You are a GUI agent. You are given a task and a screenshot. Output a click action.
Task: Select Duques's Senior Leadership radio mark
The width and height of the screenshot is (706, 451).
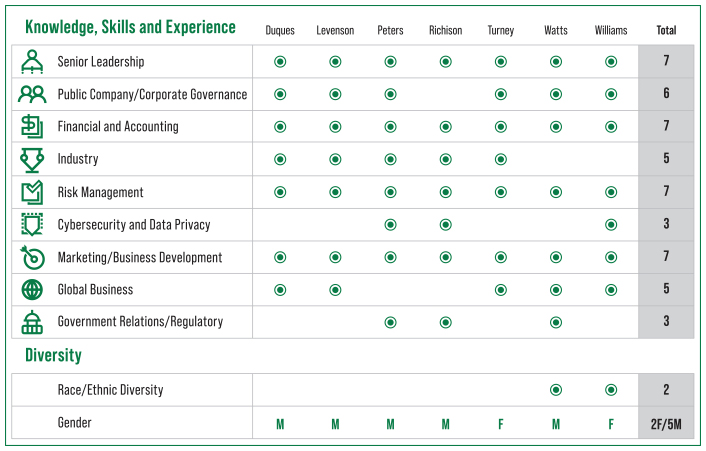point(280,62)
